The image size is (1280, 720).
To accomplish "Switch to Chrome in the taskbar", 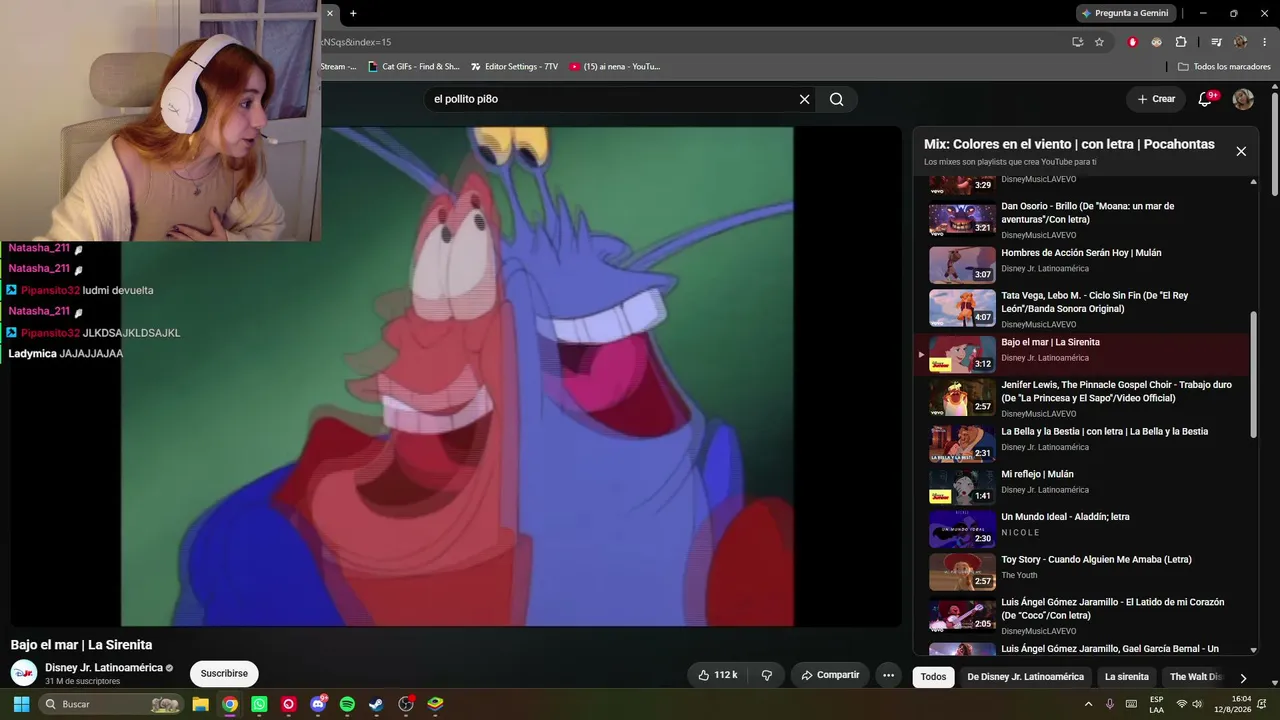I will (230, 704).
